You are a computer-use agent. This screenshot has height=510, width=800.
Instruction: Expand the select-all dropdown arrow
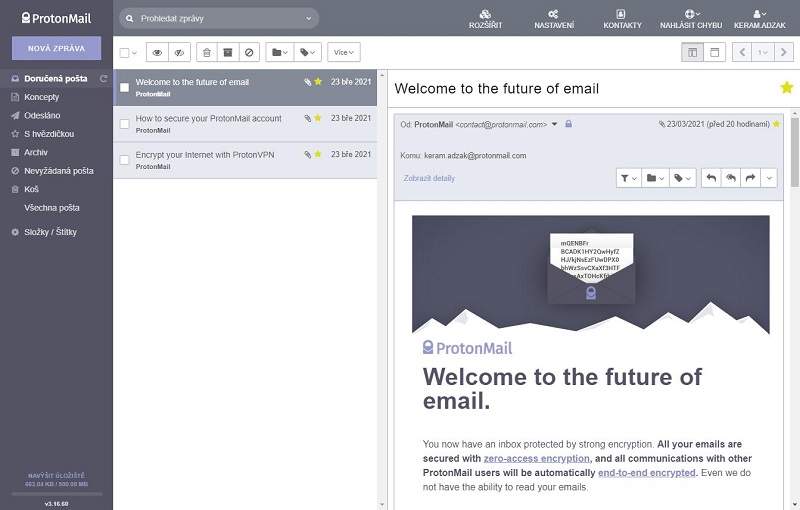(135, 53)
